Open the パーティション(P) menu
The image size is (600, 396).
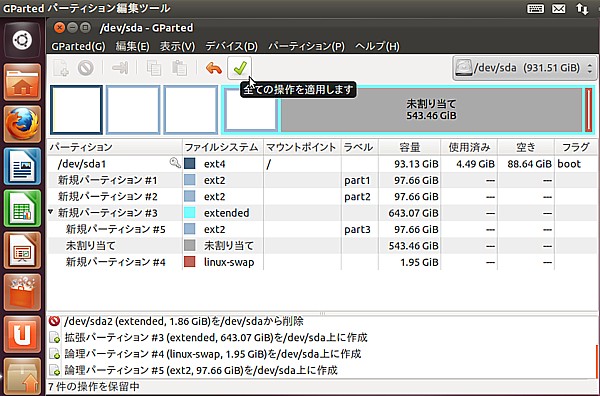point(306,46)
